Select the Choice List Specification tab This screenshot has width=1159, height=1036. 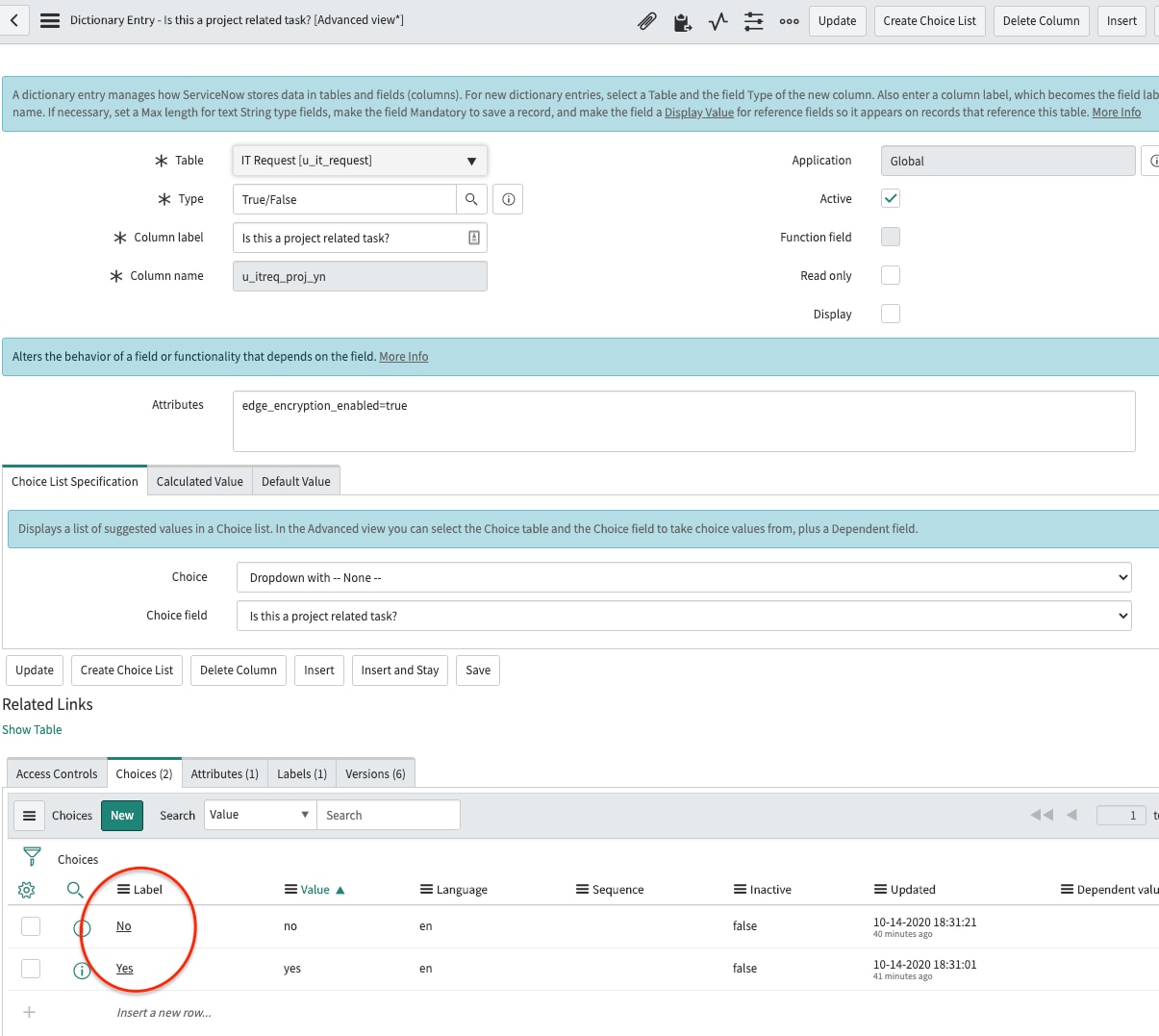click(x=75, y=481)
